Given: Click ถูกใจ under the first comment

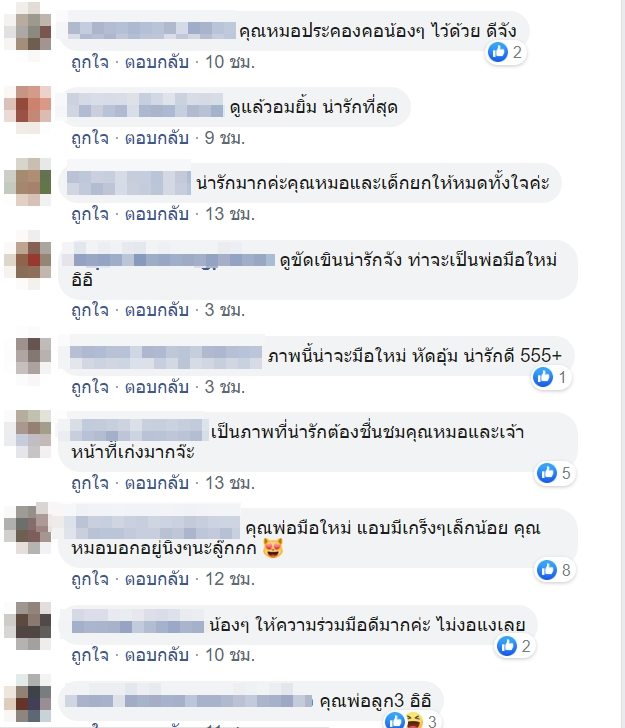Looking at the screenshot, I should (x=90, y=62).
